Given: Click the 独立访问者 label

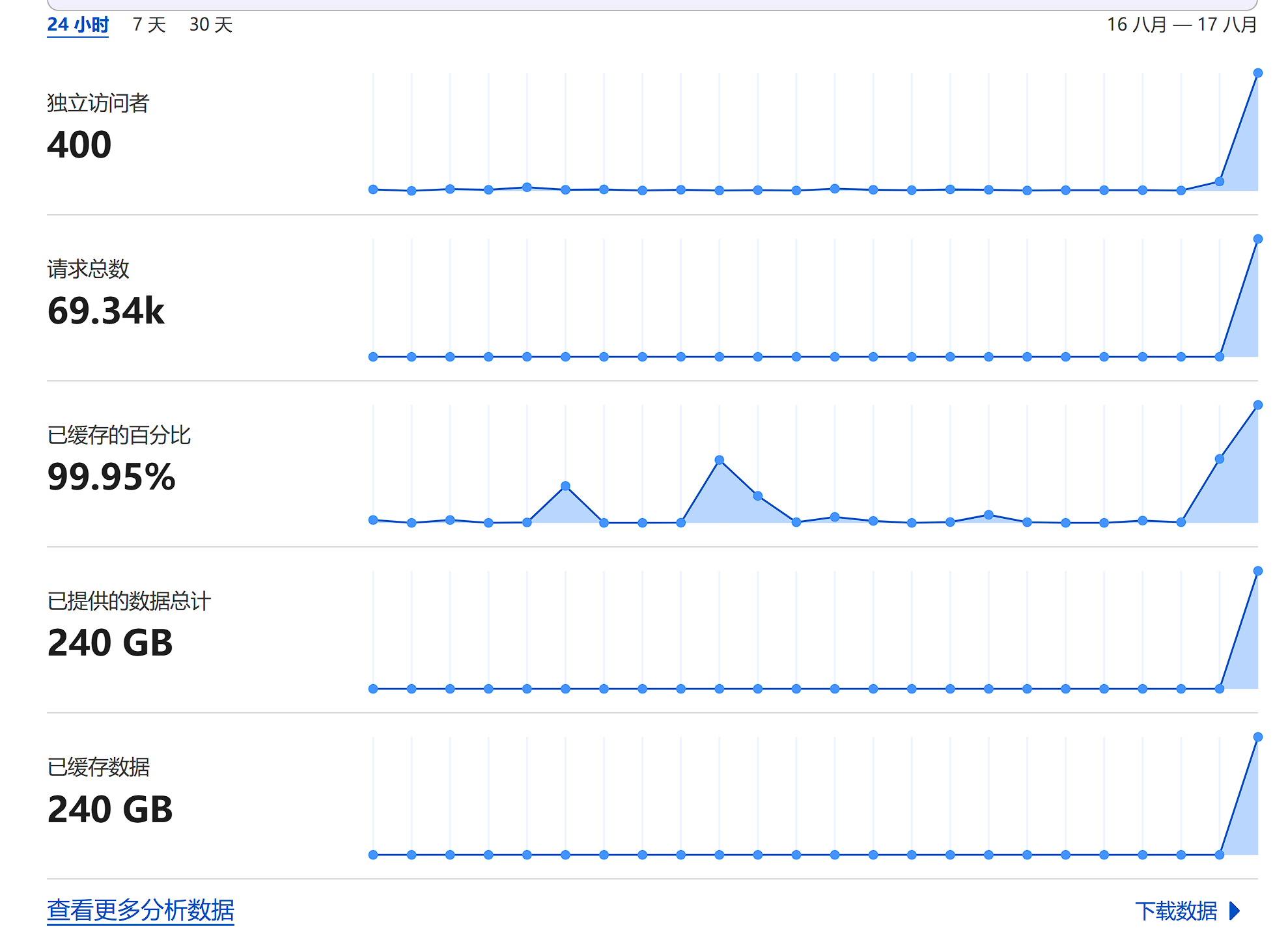Looking at the screenshot, I should 98,103.
